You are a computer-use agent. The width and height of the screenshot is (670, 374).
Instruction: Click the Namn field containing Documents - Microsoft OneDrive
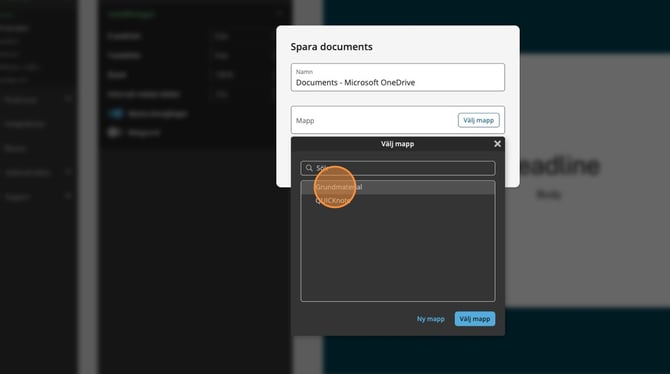(397, 77)
